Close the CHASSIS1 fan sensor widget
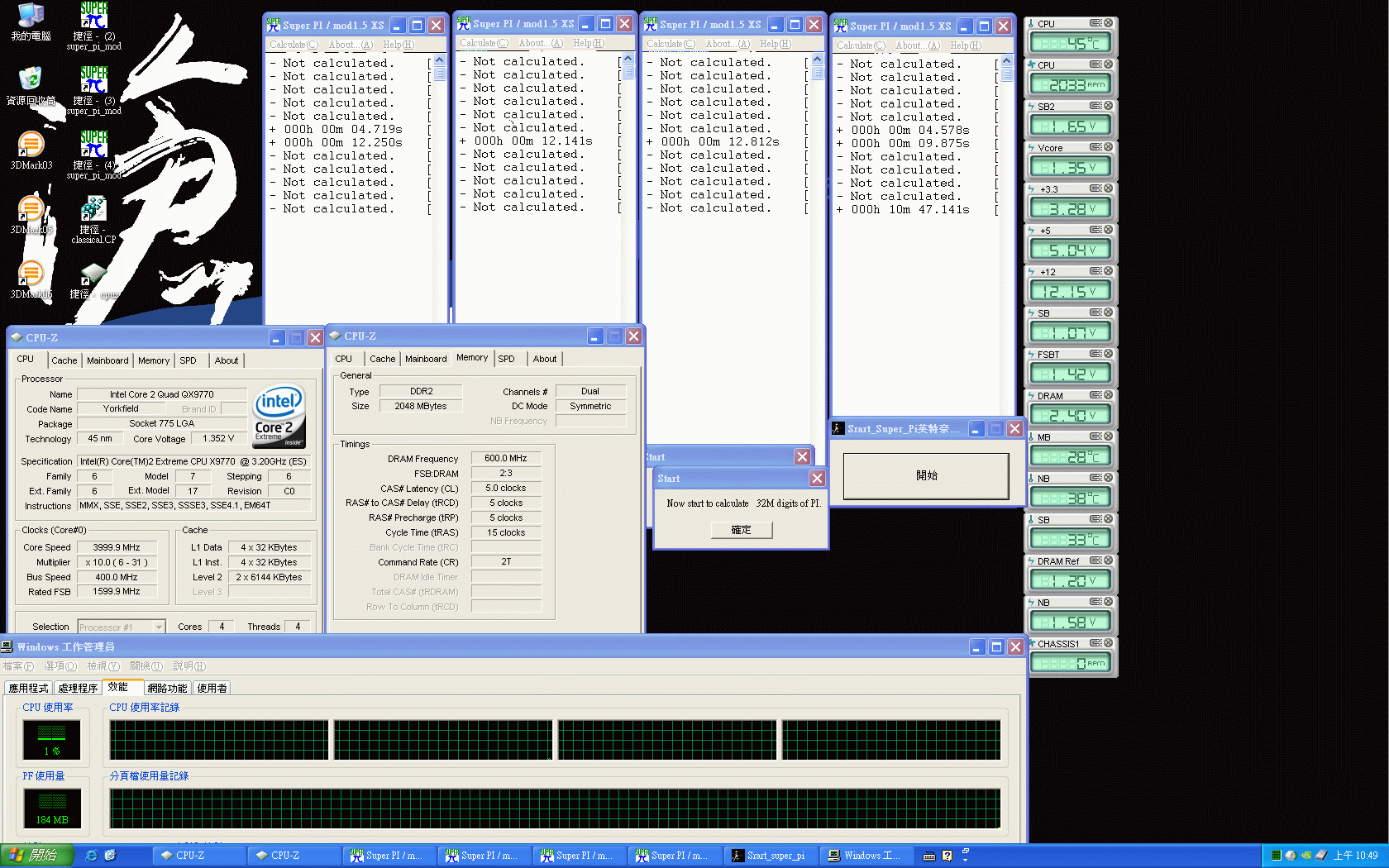1389x868 pixels. pyautogui.click(x=1108, y=643)
